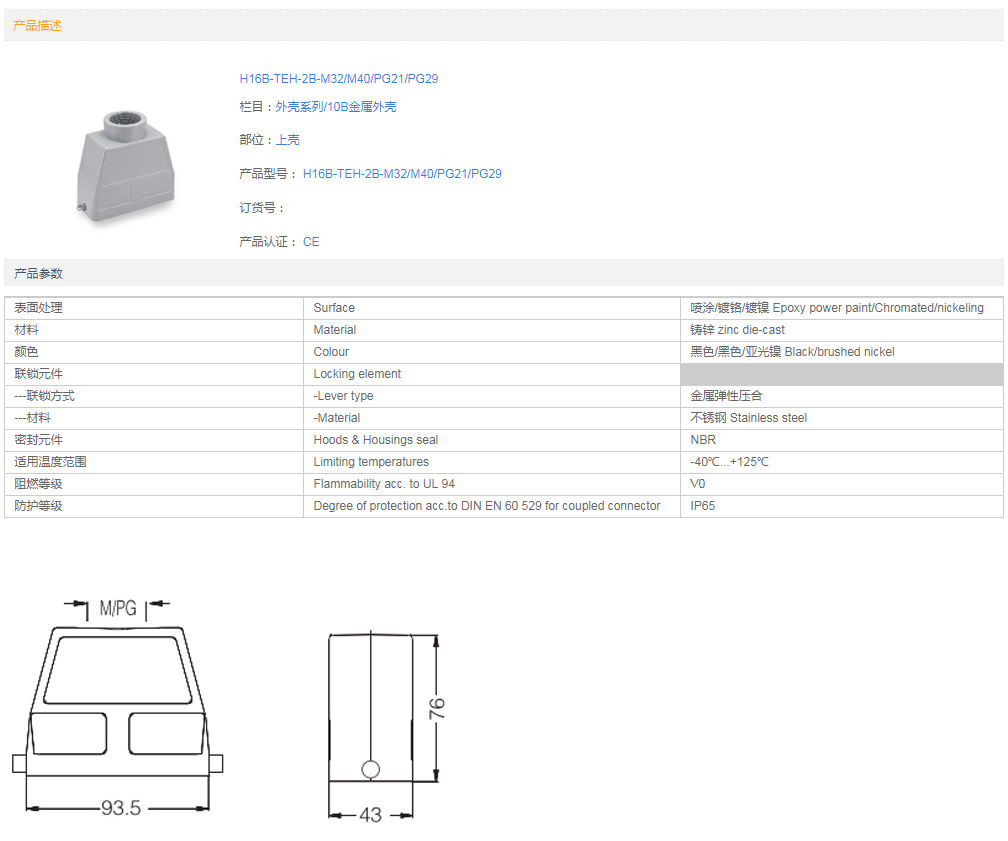Click the M/PG label on drawing

tap(117, 607)
